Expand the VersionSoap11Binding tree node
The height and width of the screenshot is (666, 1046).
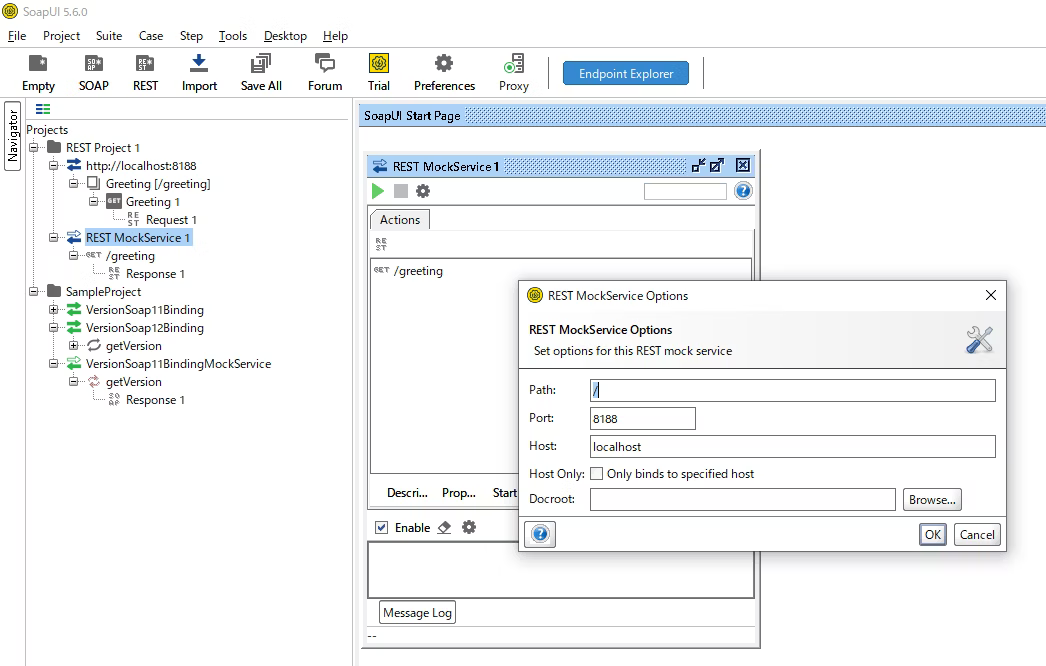point(54,310)
